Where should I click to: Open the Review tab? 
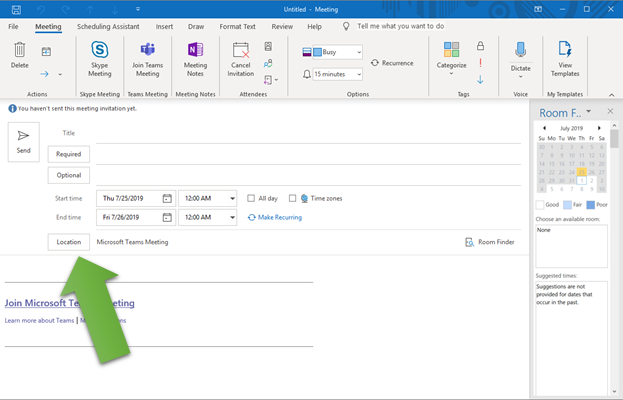[x=282, y=27]
